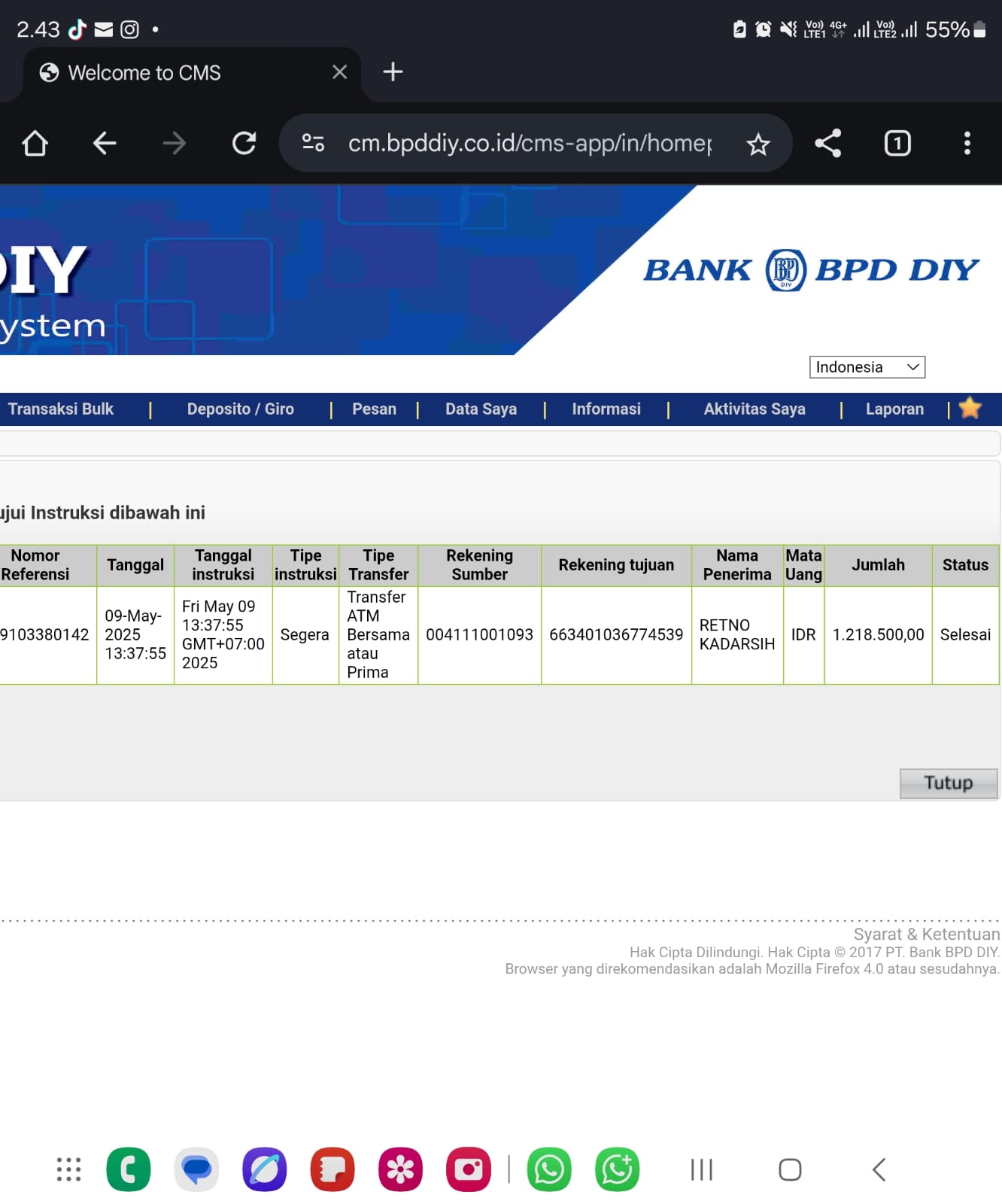Open the Pesan menu
Image resolution: width=1002 pixels, height=1204 pixels.
coord(374,409)
